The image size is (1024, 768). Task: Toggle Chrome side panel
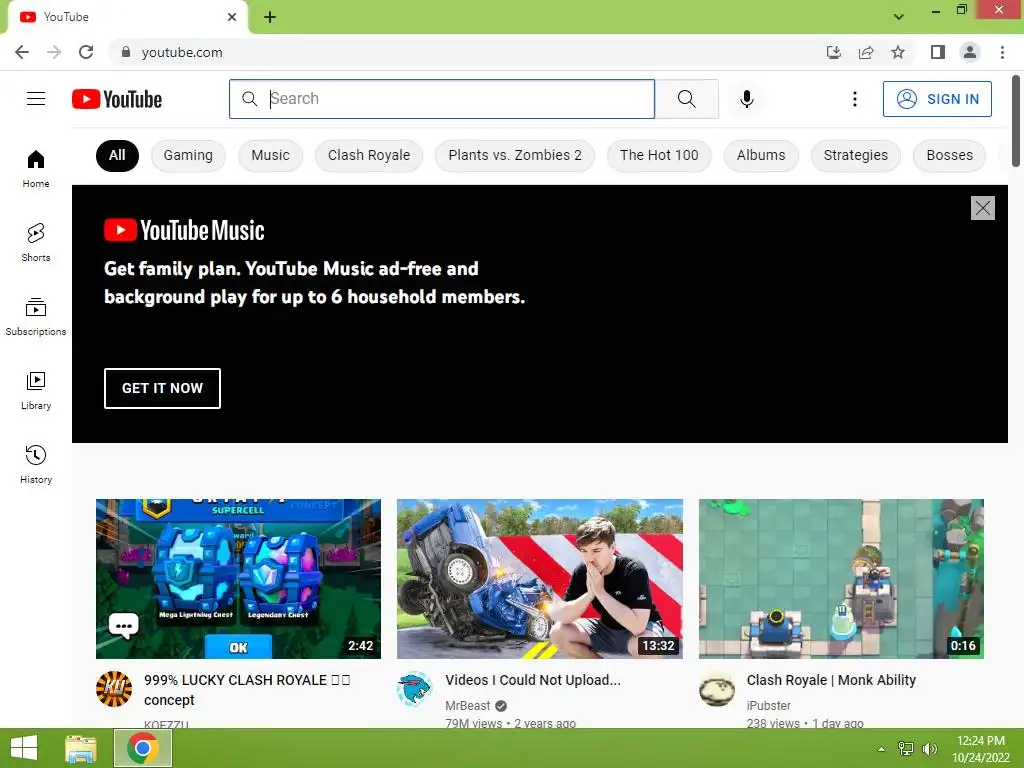click(x=938, y=52)
